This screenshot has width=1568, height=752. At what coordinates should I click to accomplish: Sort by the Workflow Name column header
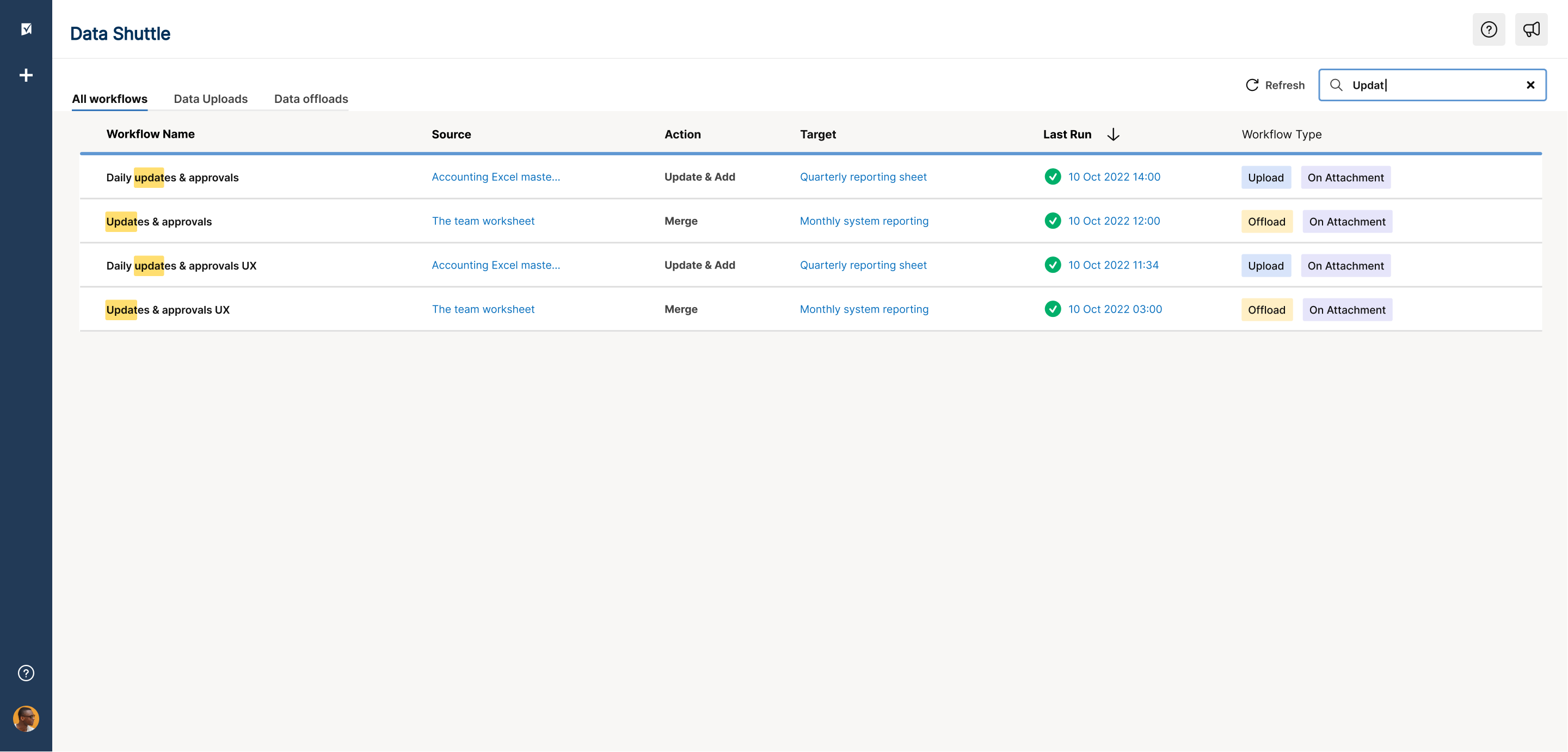pyautogui.click(x=150, y=134)
